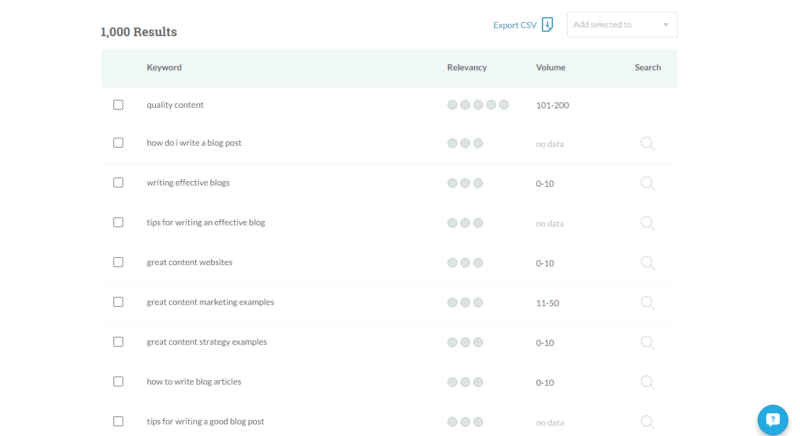Screen dimensions: 800x436
Task: Click search icon for 'great content websites'
Action: click(x=647, y=263)
